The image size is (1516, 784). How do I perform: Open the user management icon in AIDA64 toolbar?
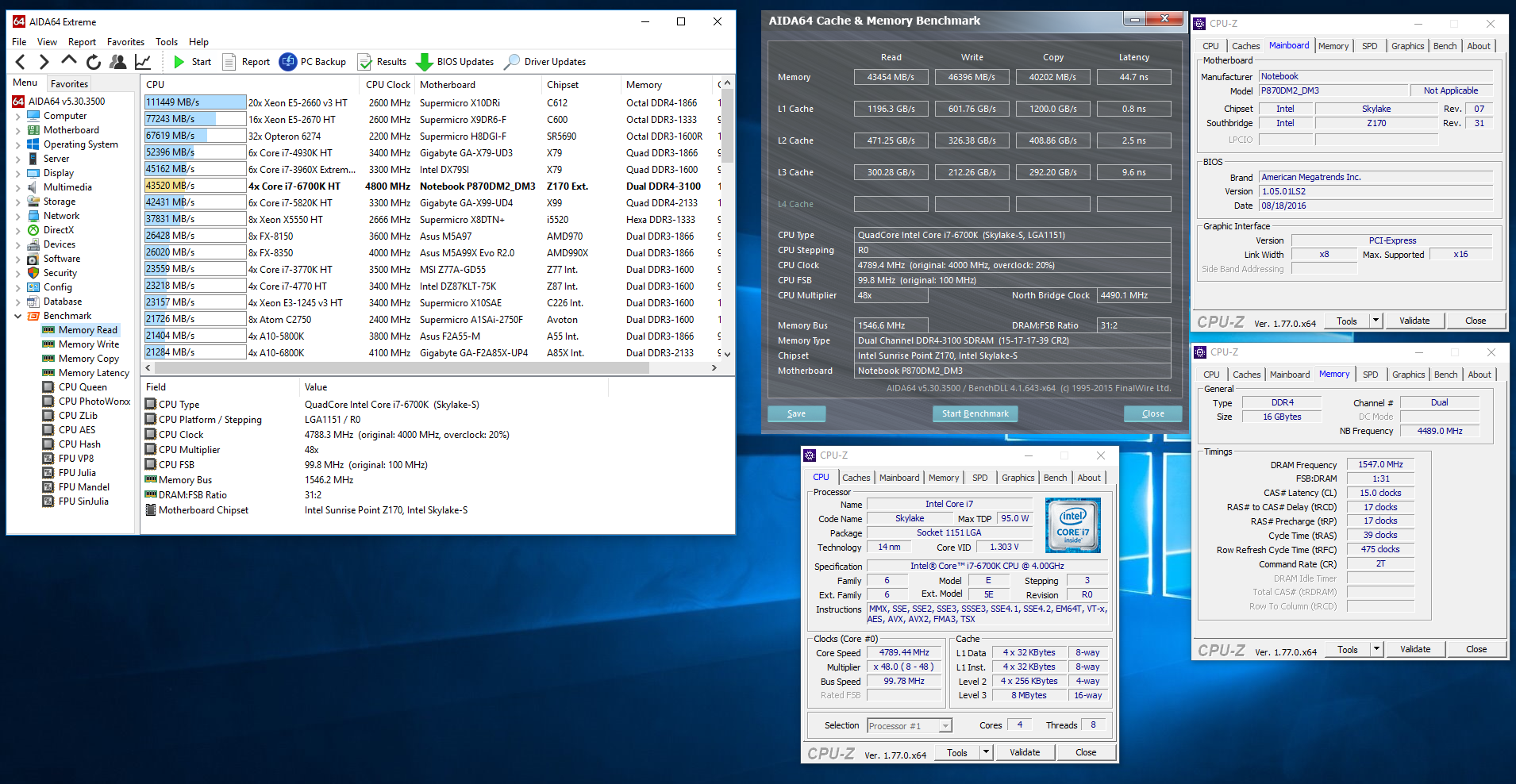(x=118, y=62)
